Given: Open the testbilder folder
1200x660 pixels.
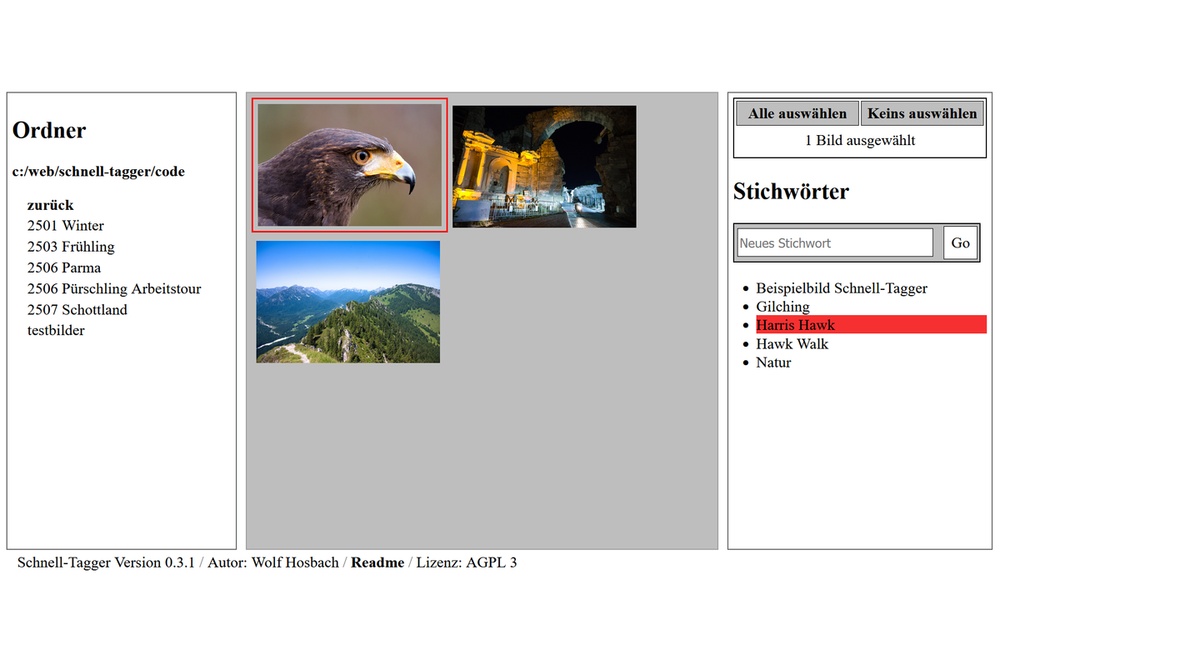Looking at the screenshot, I should pos(56,331).
